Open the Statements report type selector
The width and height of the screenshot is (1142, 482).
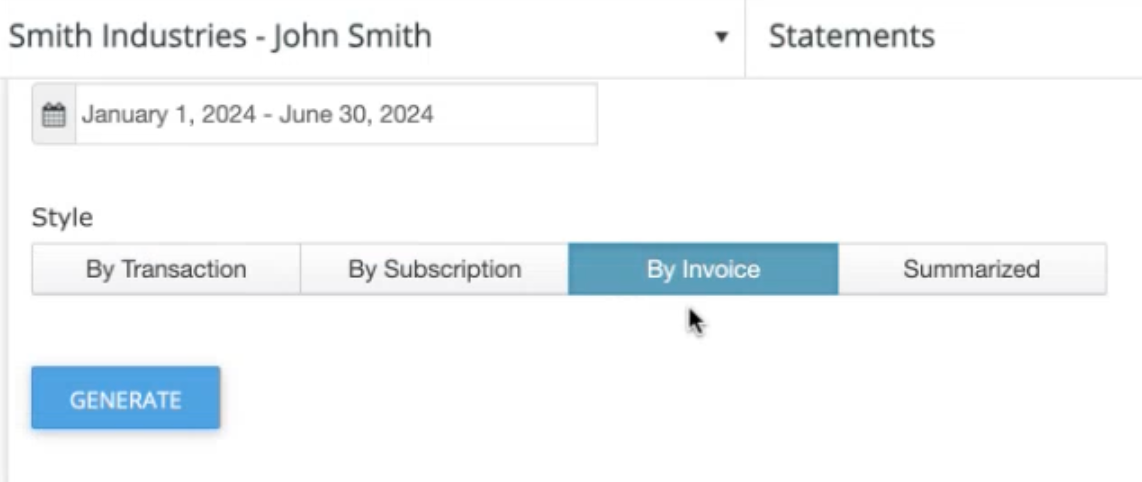coord(944,37)
